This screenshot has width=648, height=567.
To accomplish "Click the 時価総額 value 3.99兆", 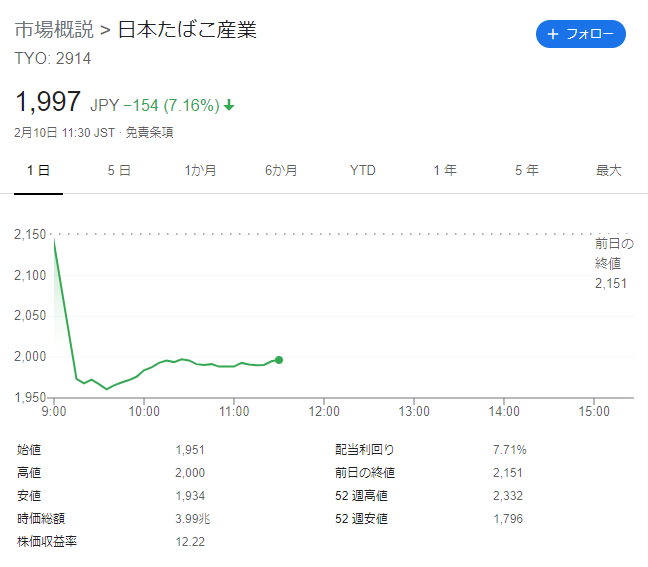I will tap(193, 518).
